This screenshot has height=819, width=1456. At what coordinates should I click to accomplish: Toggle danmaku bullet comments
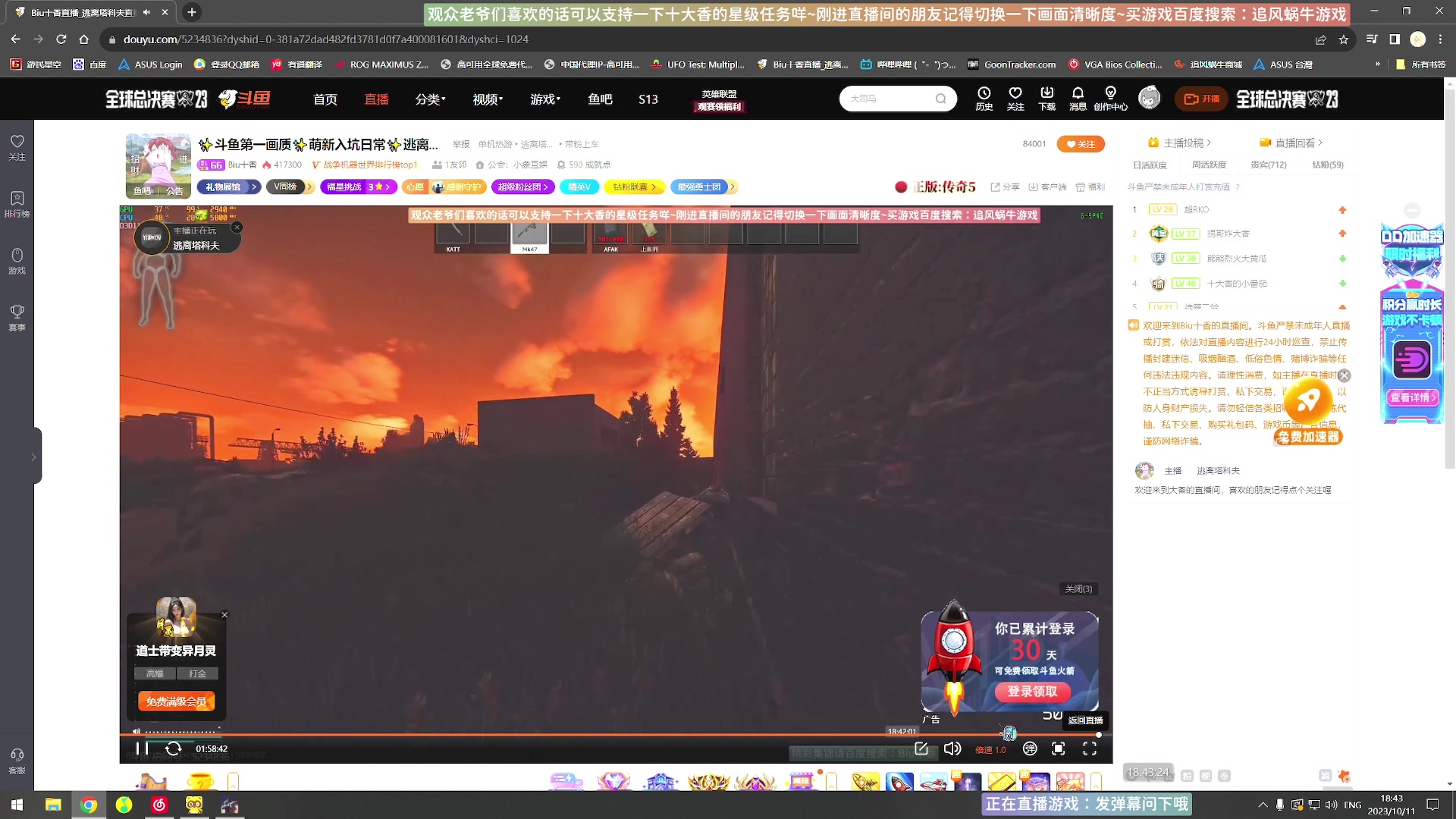click(1029, 748)
